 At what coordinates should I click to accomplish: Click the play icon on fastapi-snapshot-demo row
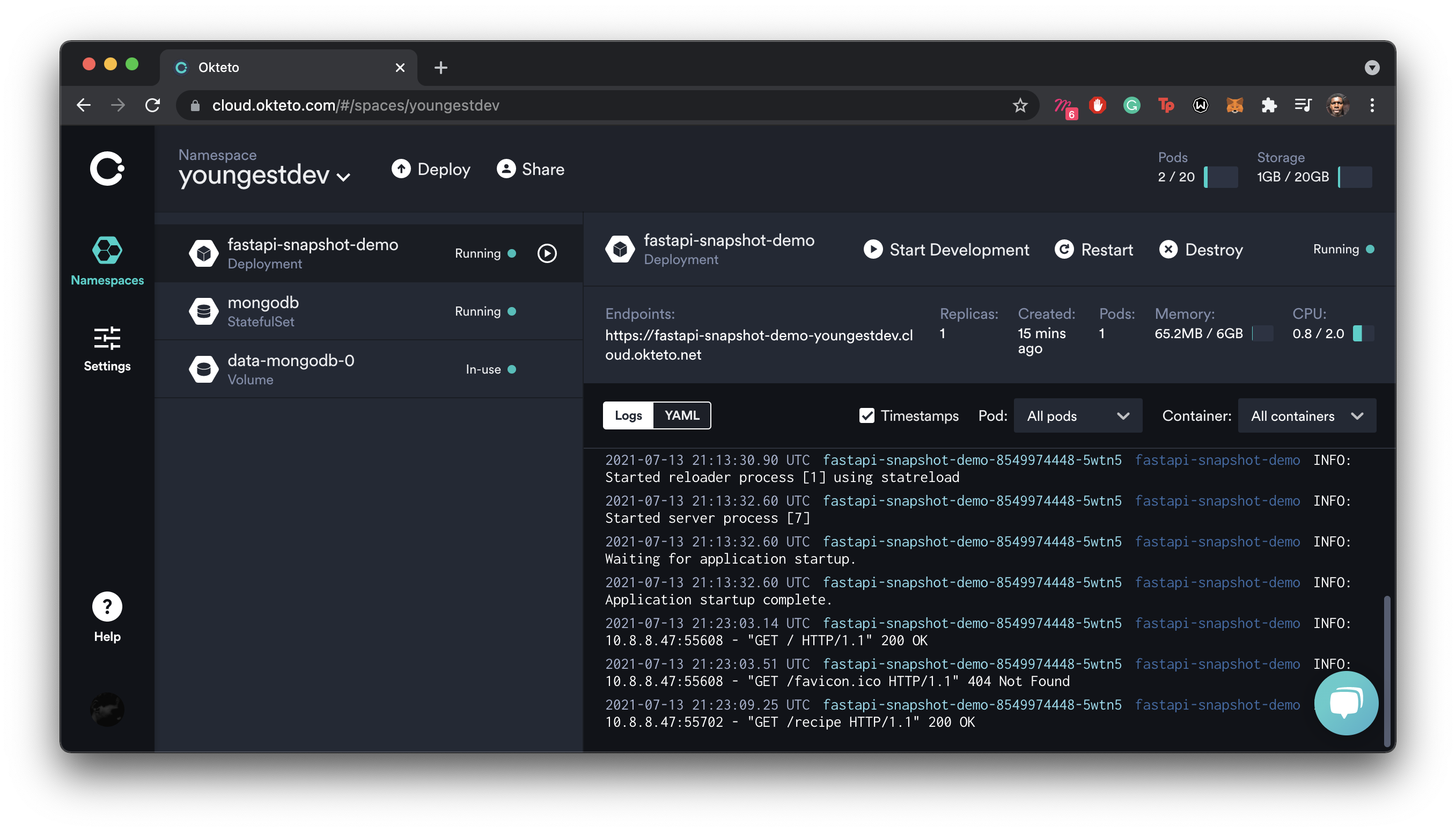[x=547, y=253]
